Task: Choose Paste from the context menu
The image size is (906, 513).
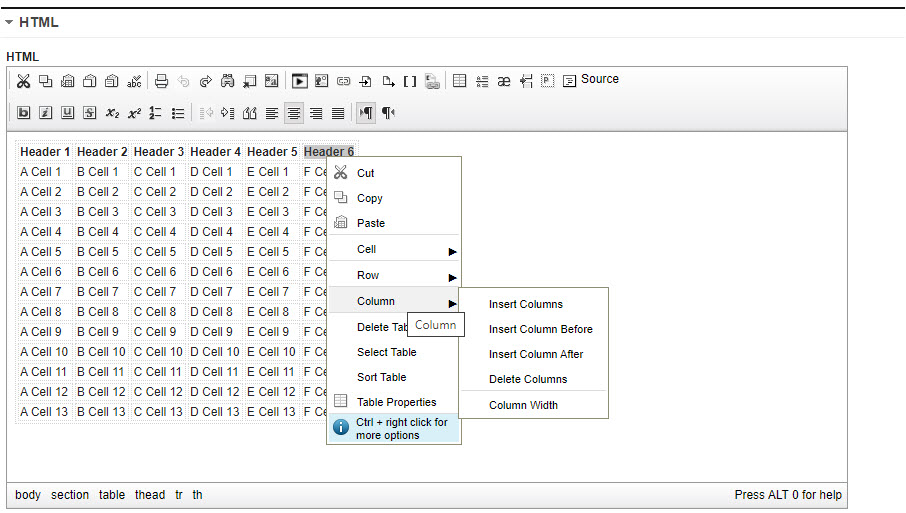Action: [395, 223]
